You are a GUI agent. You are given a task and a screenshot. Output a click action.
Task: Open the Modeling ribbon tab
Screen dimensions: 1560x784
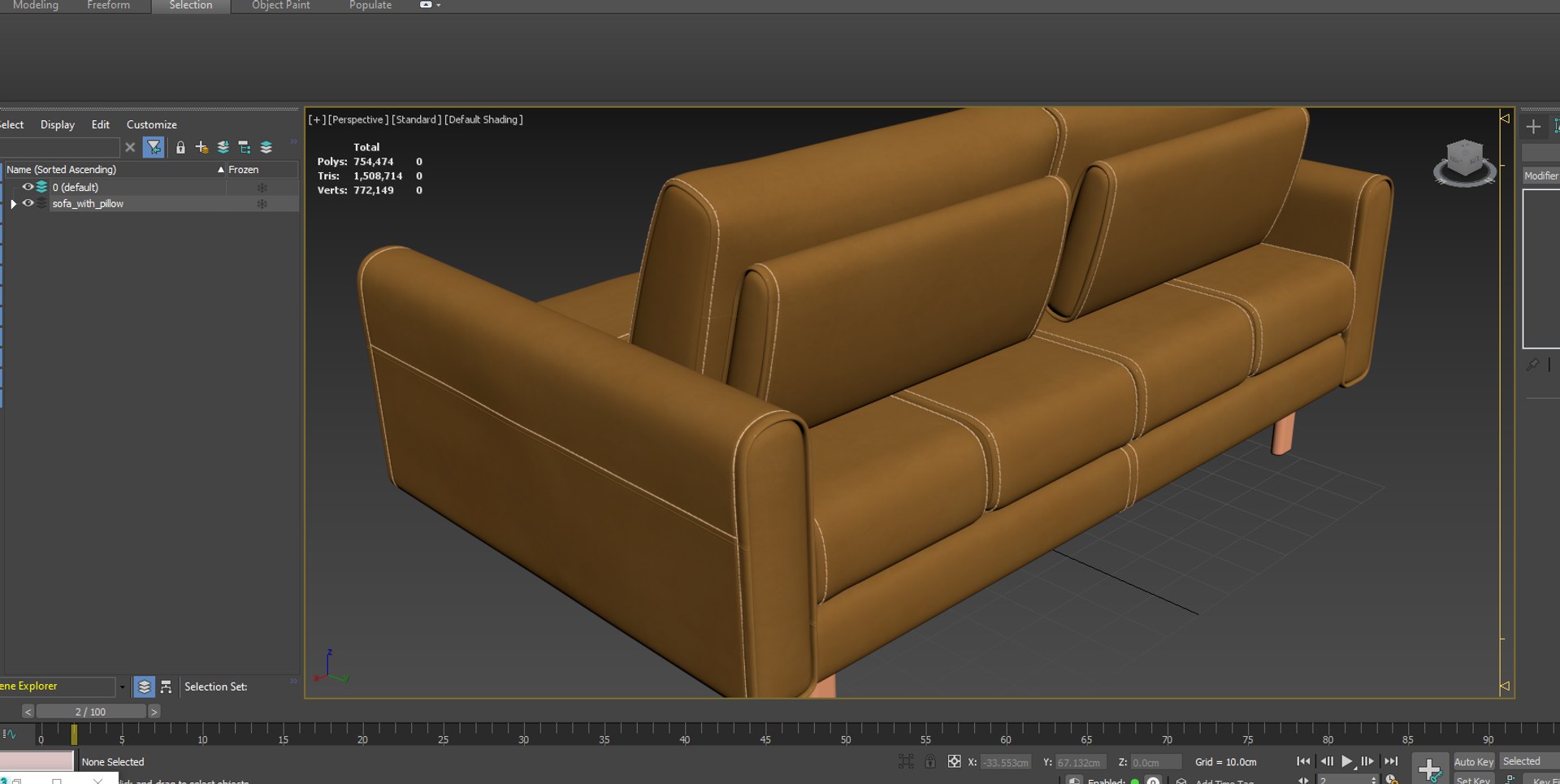pyautogui.click(x=36, y=5)
